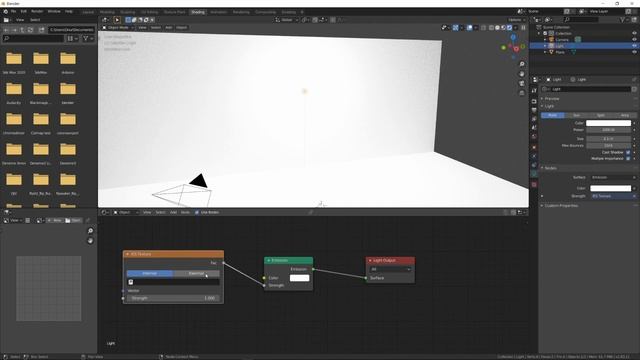Switch to wireframe viewport shading mode
The width and height of the screenshot is (640, 360).
(491, 28)
